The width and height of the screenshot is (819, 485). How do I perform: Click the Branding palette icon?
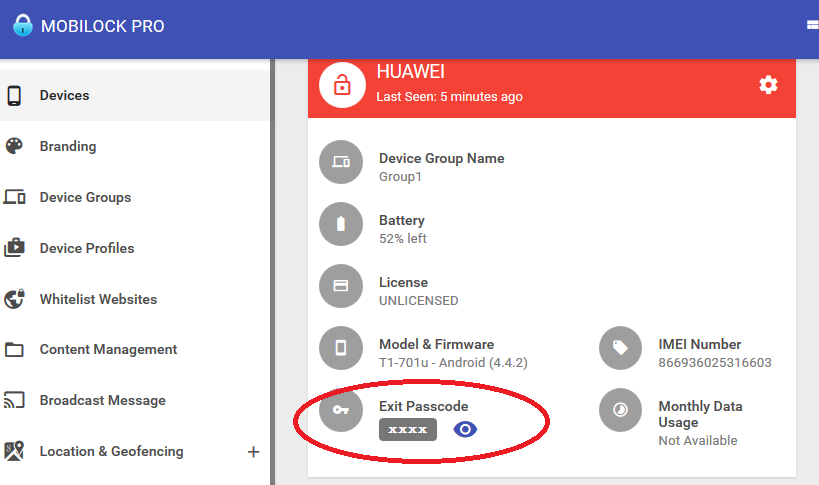[14, 146]
